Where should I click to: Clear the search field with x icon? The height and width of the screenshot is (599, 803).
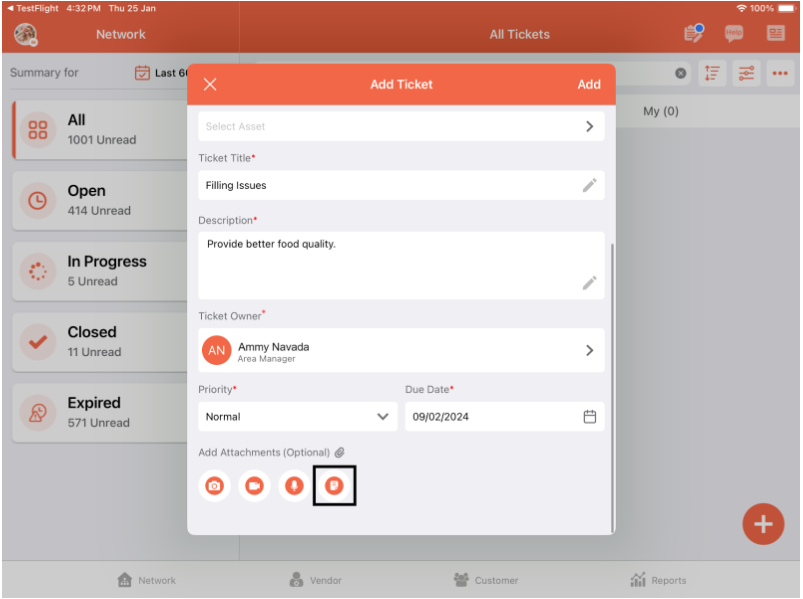(680, 73)
